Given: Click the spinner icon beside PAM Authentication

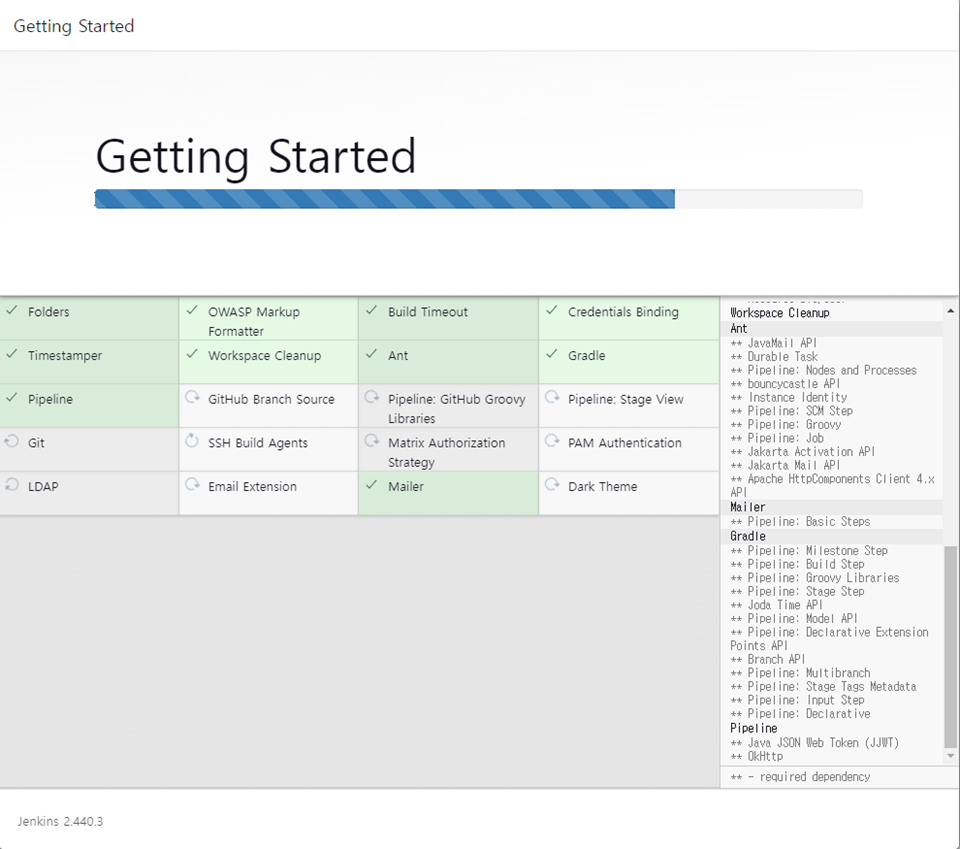Looking at the screenshot, I should pyautogui.click(x=552, y=441).
